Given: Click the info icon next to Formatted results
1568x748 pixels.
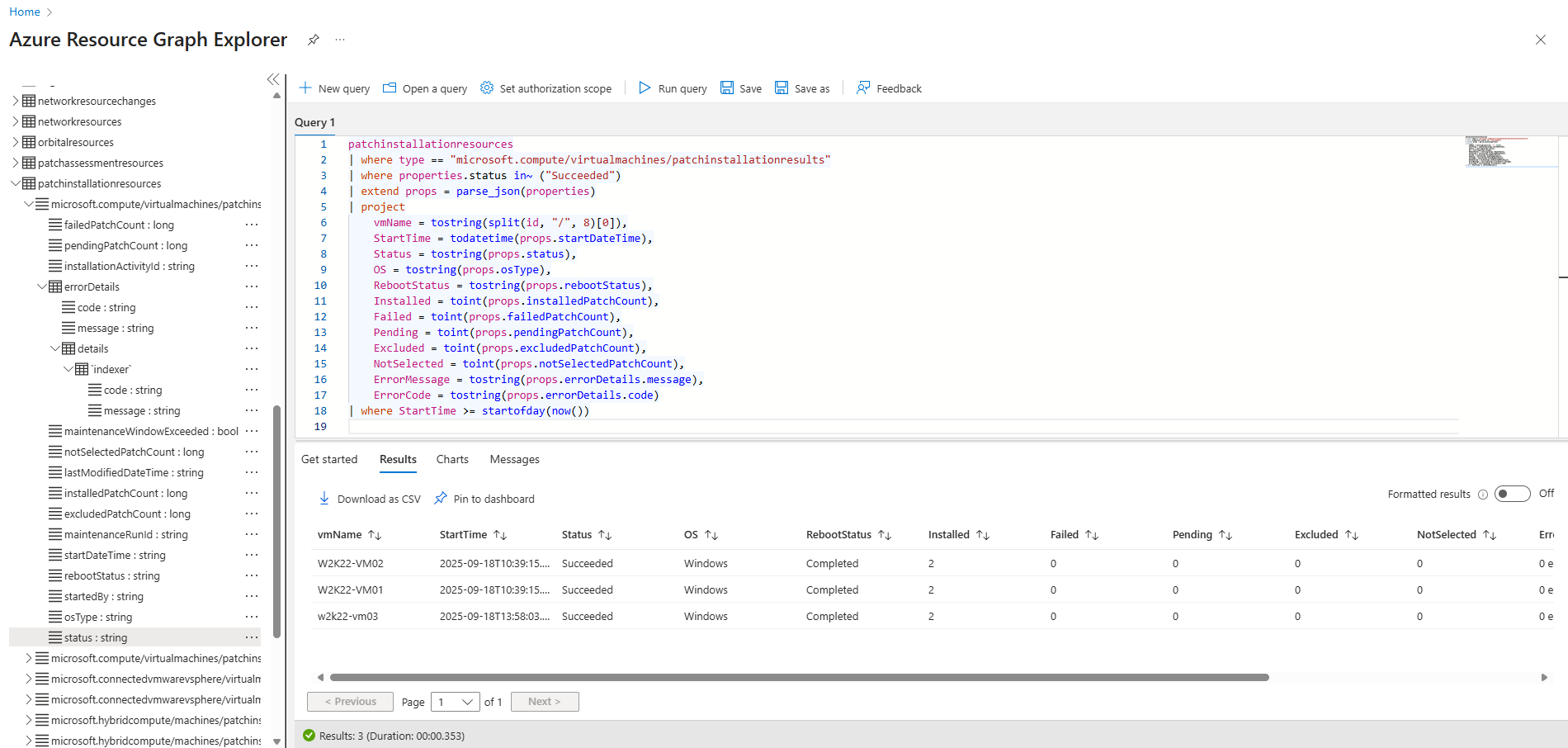Looking at the screenshot, I should point(1483,495).
